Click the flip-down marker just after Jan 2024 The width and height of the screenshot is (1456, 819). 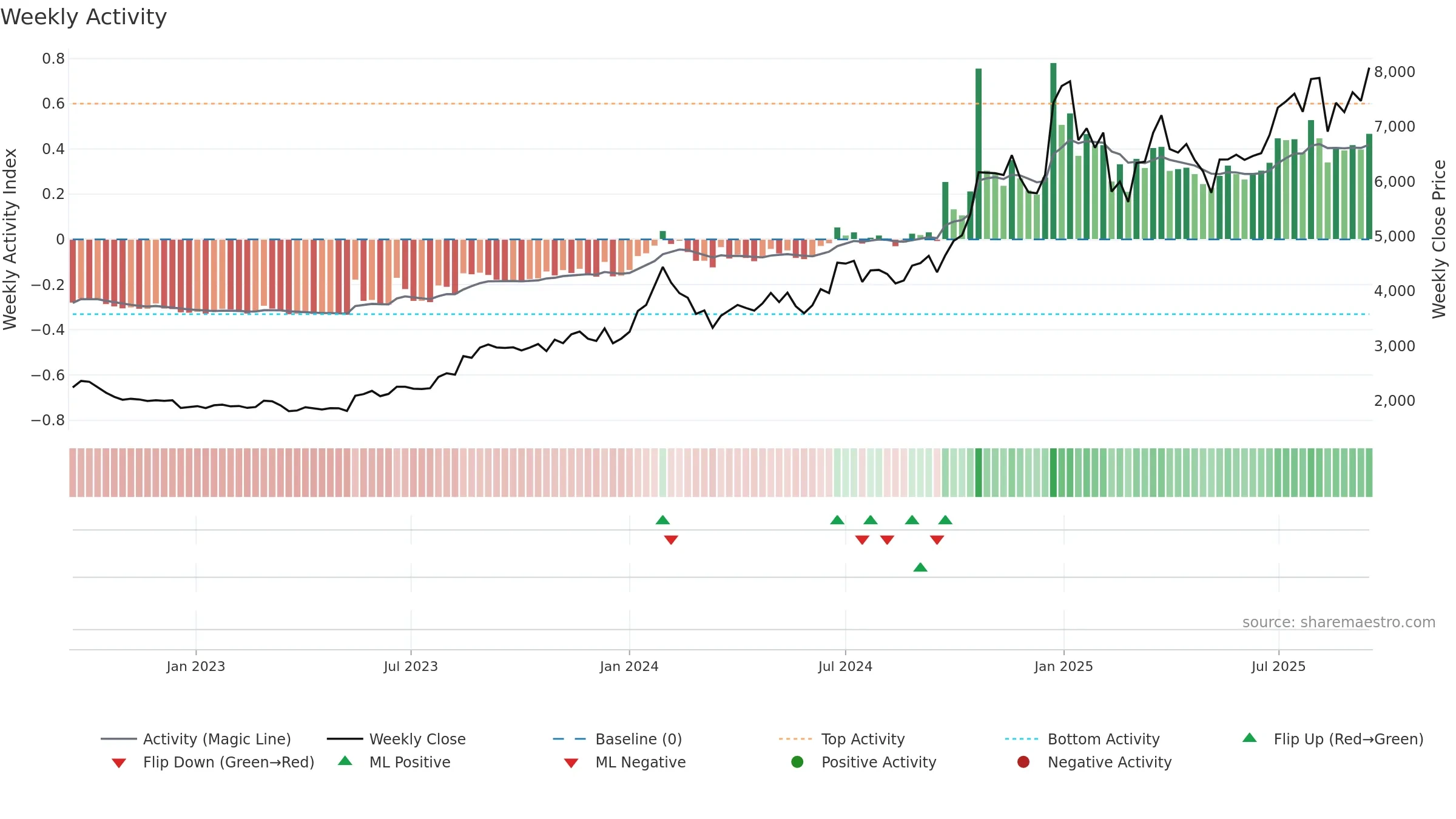click(671, 540)
